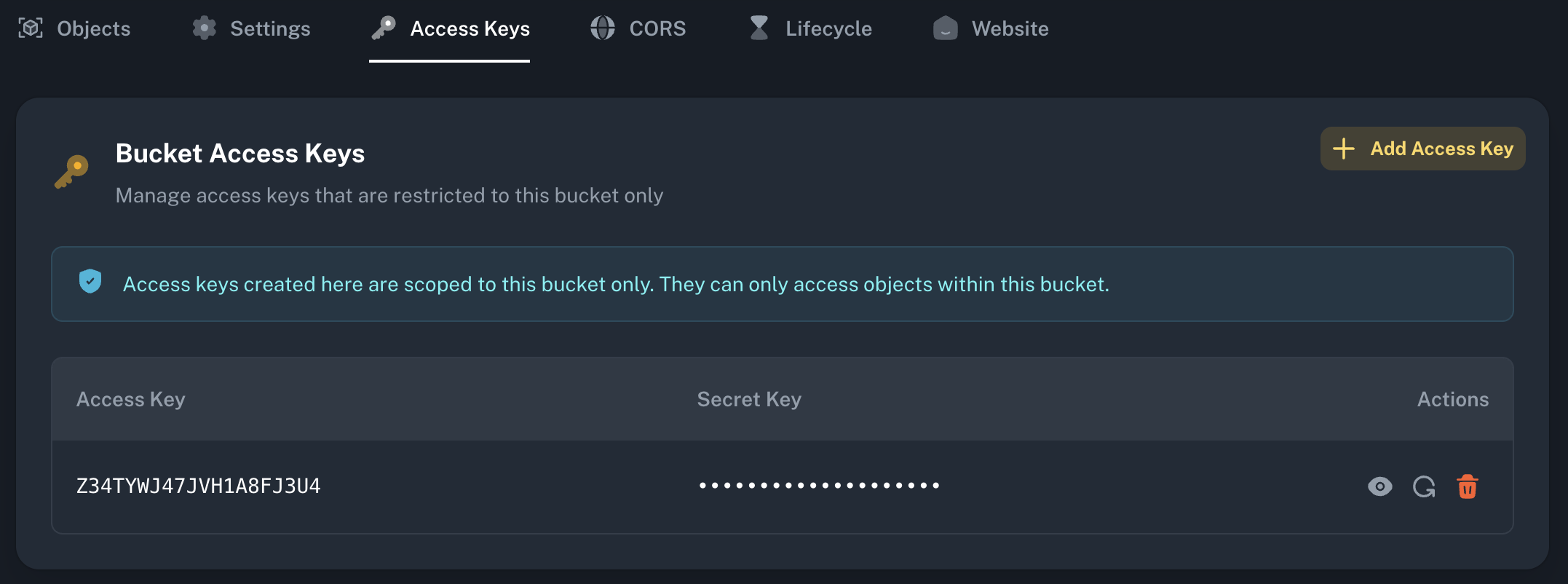Click the Settings gear icon
The height and width of the screenshot is (584, 1568).
pos(205,28)
